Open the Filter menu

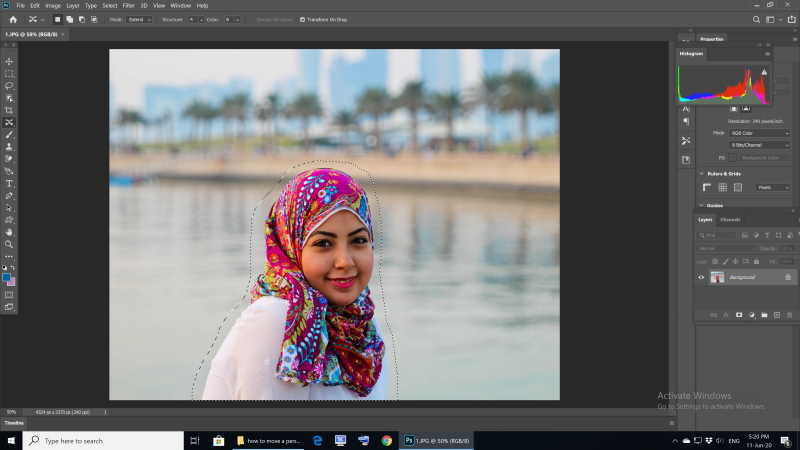pos(129,6)
